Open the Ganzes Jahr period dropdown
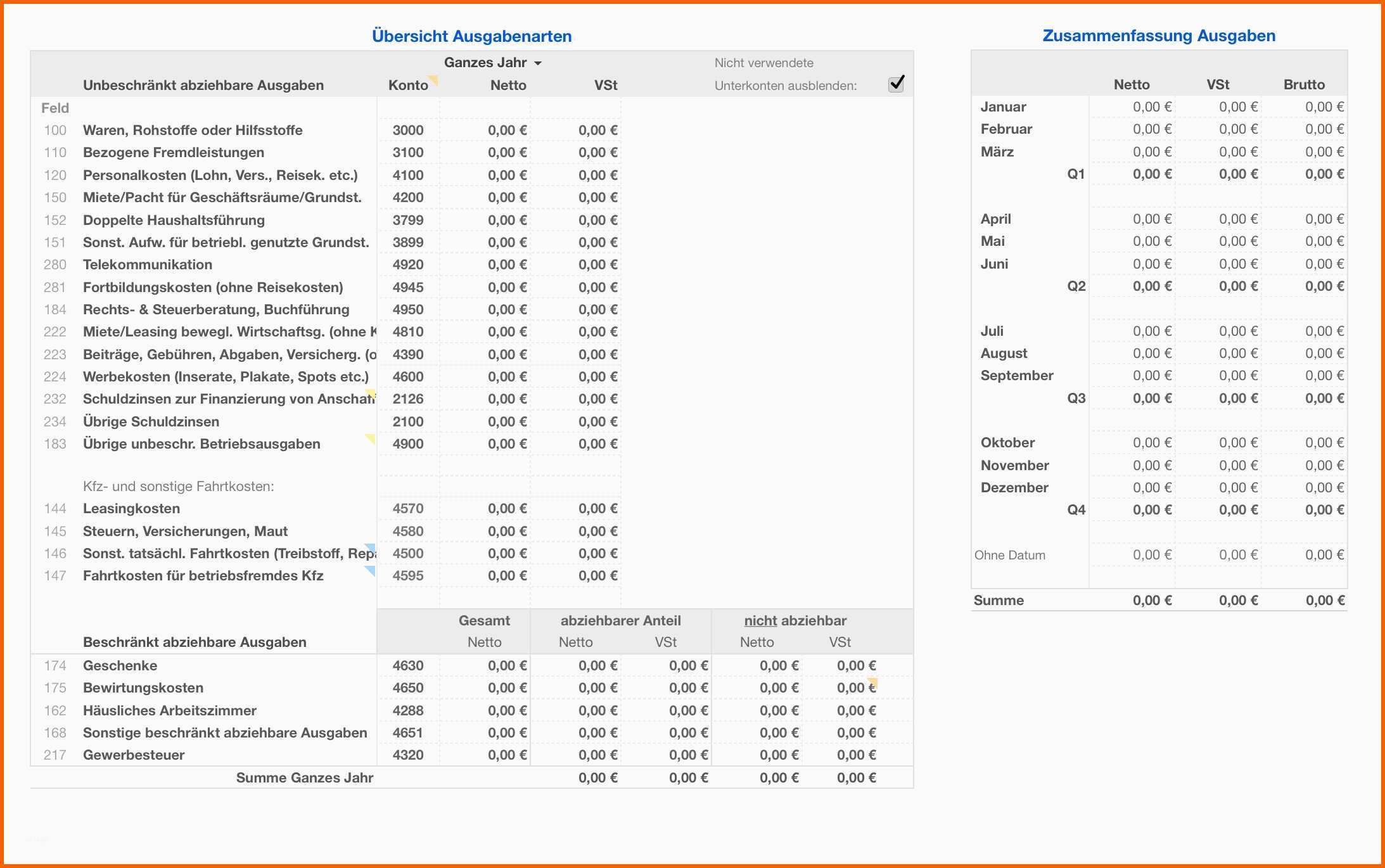1385x868 pixels. [x=485, y=63]
